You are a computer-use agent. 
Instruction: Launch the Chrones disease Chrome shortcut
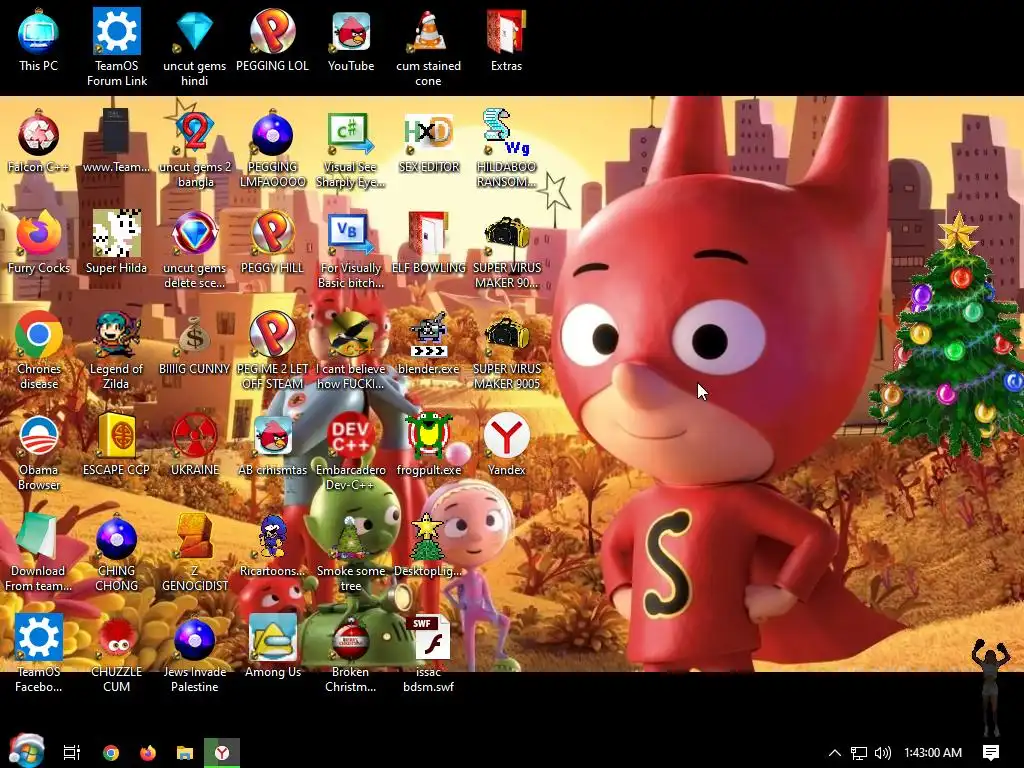click(x=39, y=351)
